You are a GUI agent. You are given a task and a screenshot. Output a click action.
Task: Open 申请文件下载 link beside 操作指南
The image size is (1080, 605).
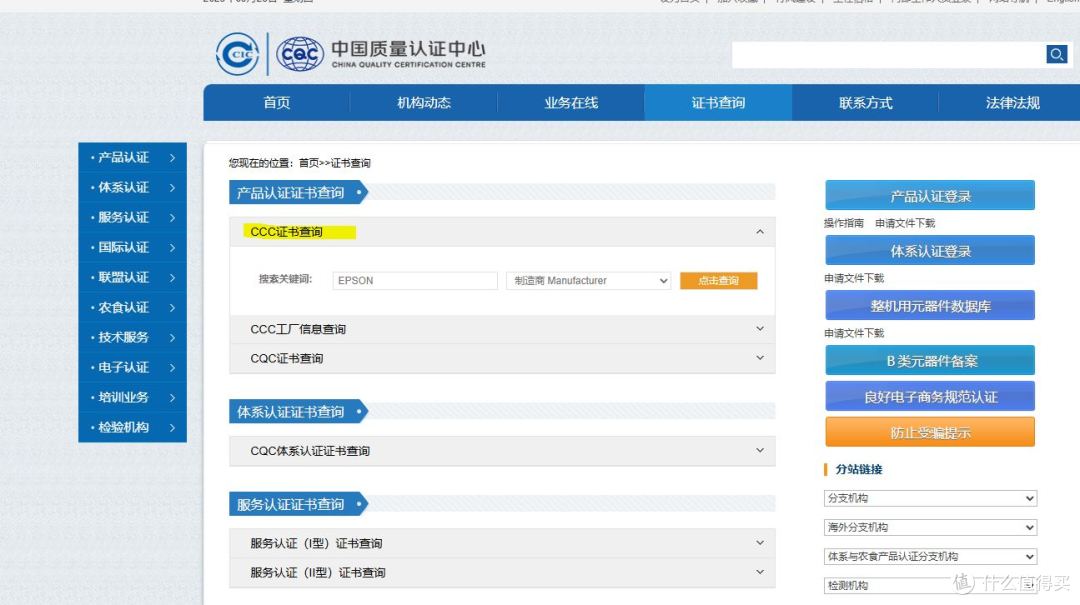(x=905, y=223)
